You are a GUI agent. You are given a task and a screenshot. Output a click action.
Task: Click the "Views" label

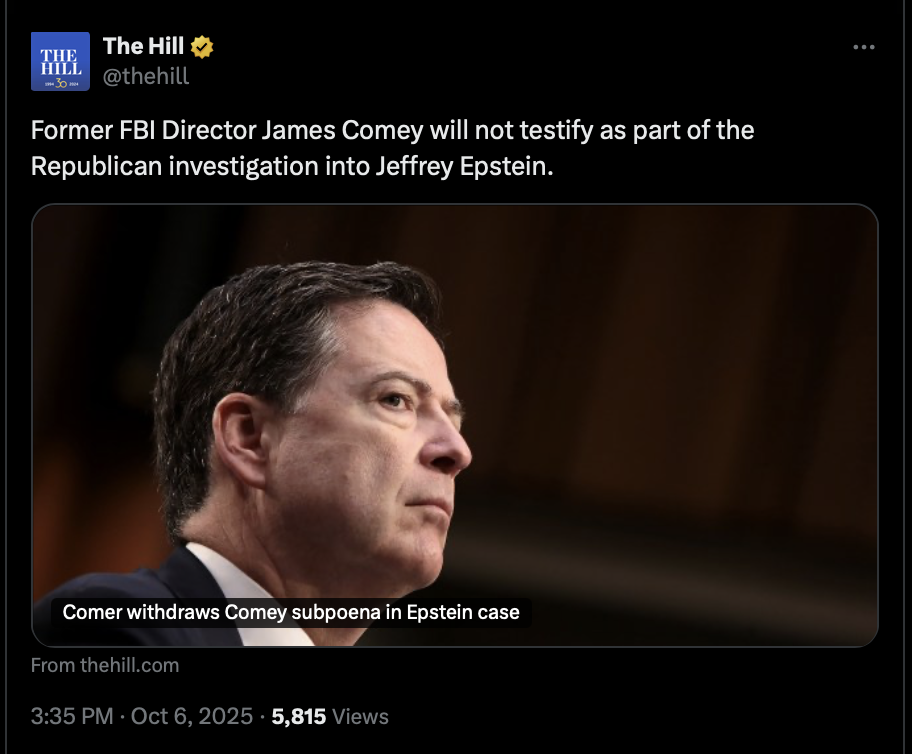pyautogui.click(x=360, y=716)
